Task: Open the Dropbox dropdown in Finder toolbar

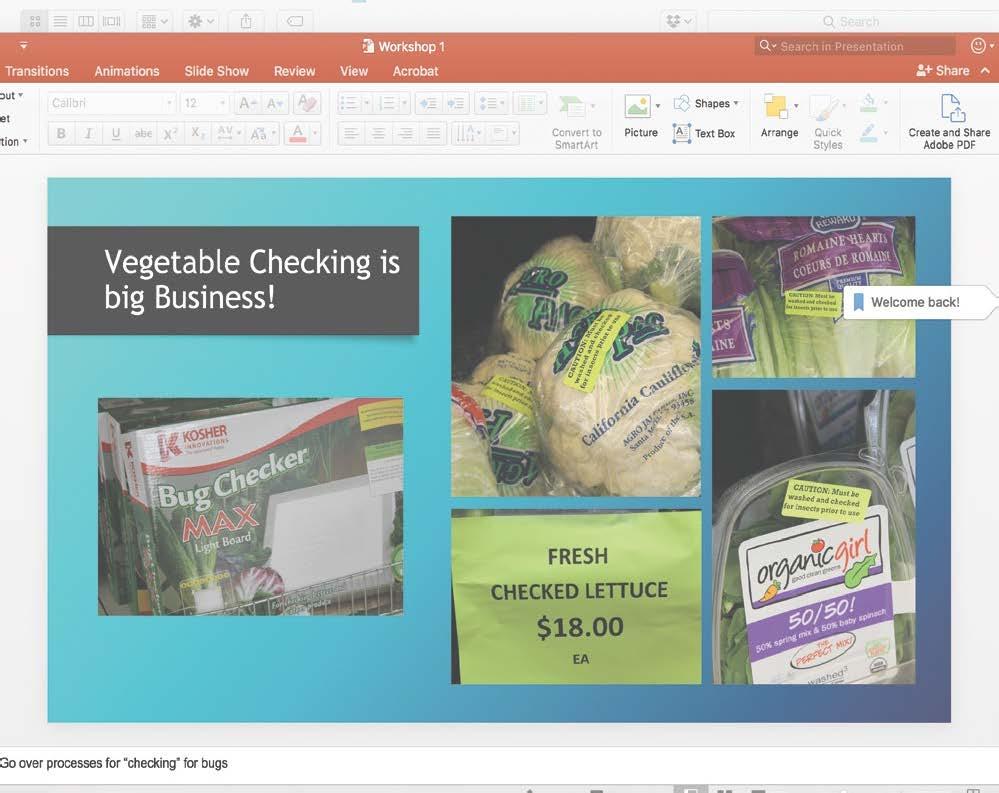Action: point(679,22)
